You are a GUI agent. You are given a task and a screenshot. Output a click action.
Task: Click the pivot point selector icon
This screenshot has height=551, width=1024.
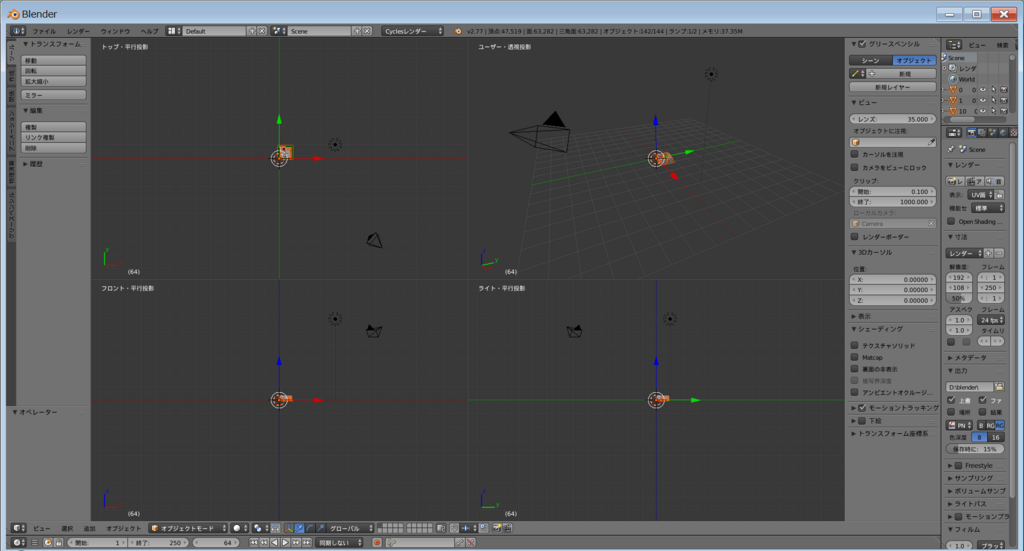click(260, 528)
